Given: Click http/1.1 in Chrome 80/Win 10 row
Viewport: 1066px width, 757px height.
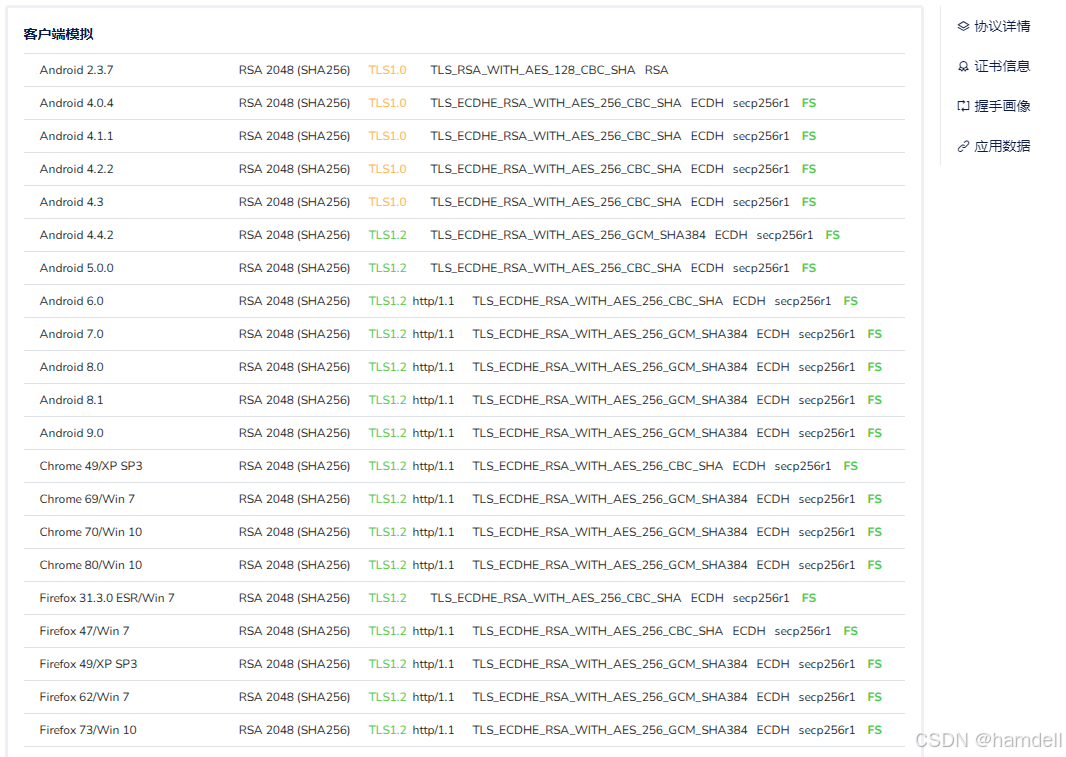Looking at the screenshot, I should 433,565.
